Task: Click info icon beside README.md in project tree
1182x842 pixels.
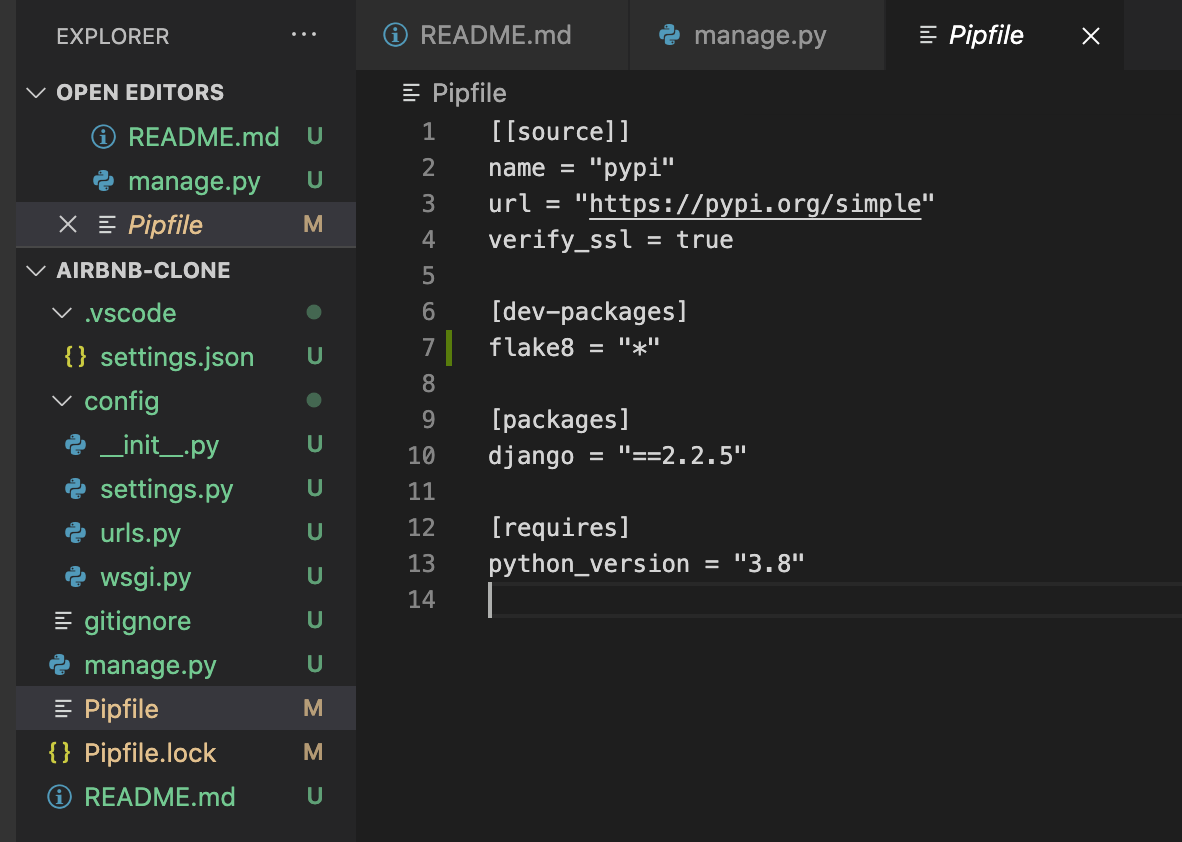Action: (60, 797)
